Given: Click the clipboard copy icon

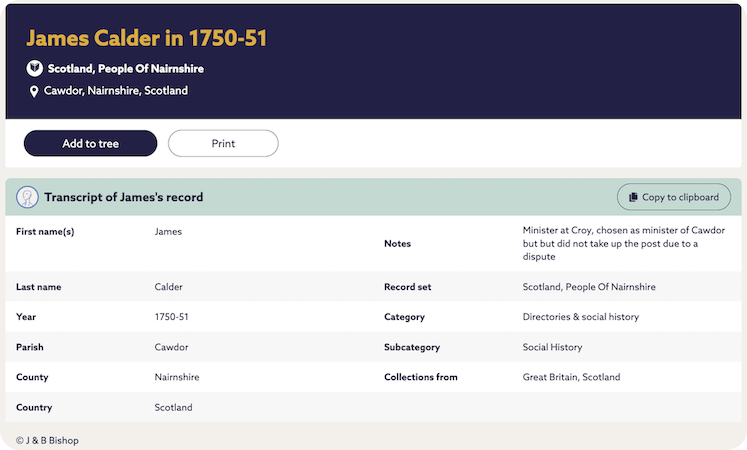Looking at the screenshot, I should [633, 197].
